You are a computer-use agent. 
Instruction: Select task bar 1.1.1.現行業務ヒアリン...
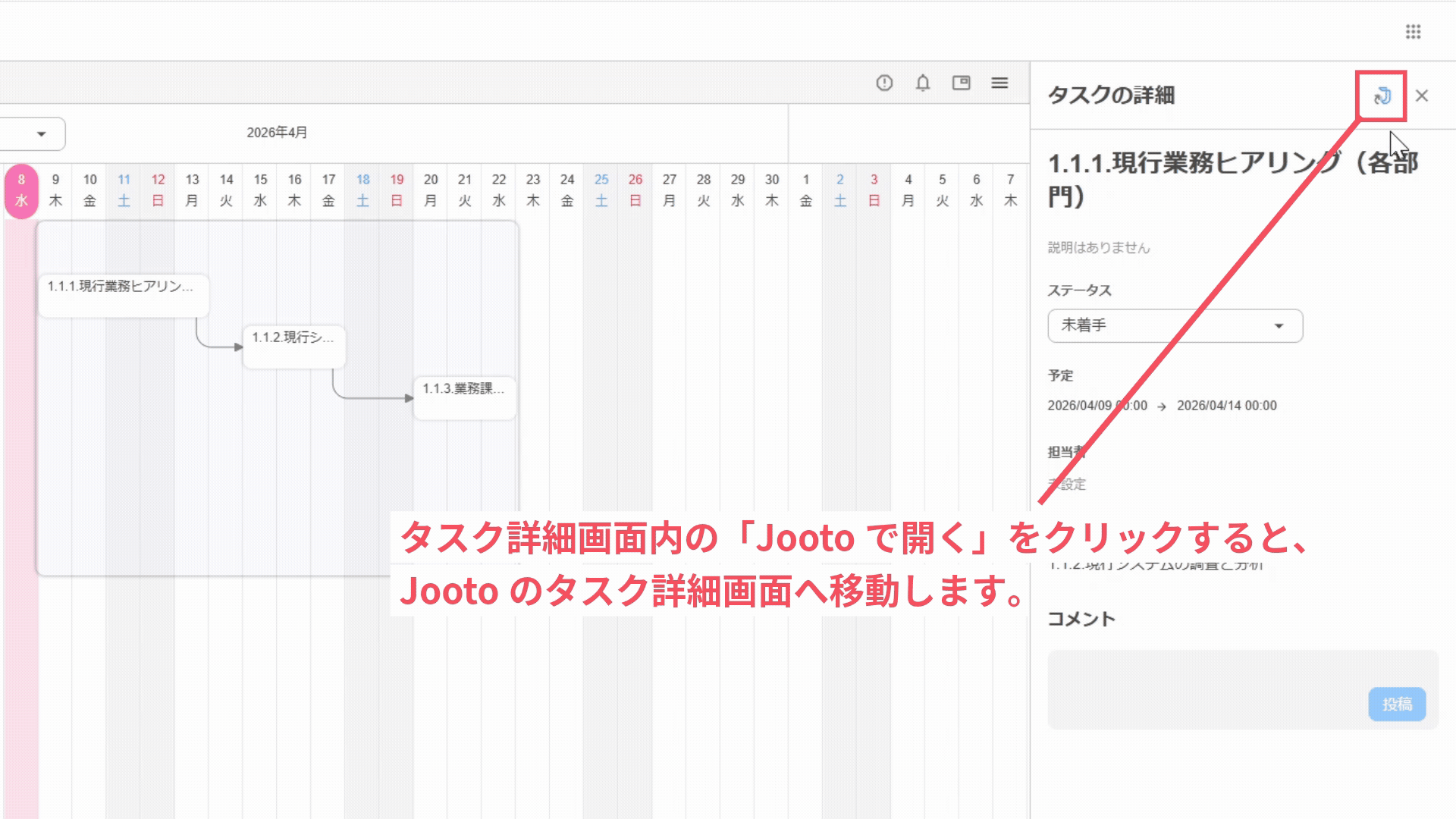tap(124, 295)
